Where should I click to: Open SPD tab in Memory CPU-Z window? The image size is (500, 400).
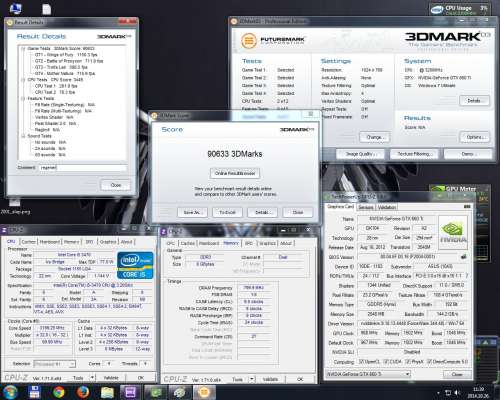pos(249,243)
